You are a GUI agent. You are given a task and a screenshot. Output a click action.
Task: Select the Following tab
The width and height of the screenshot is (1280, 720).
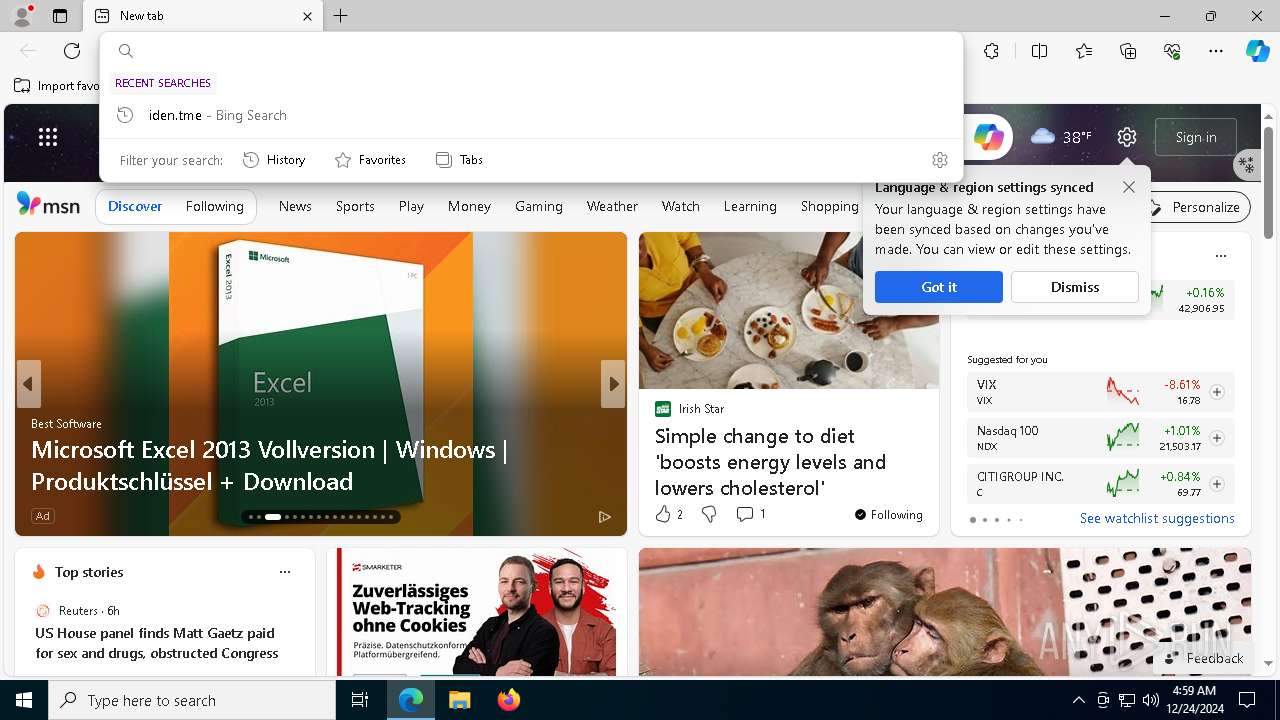click(214, 207)
